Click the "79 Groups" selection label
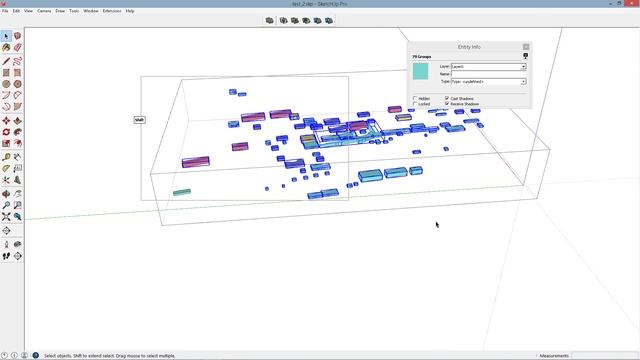The height and width of the screenshot is (360, 640). click(x=422, y=57)
